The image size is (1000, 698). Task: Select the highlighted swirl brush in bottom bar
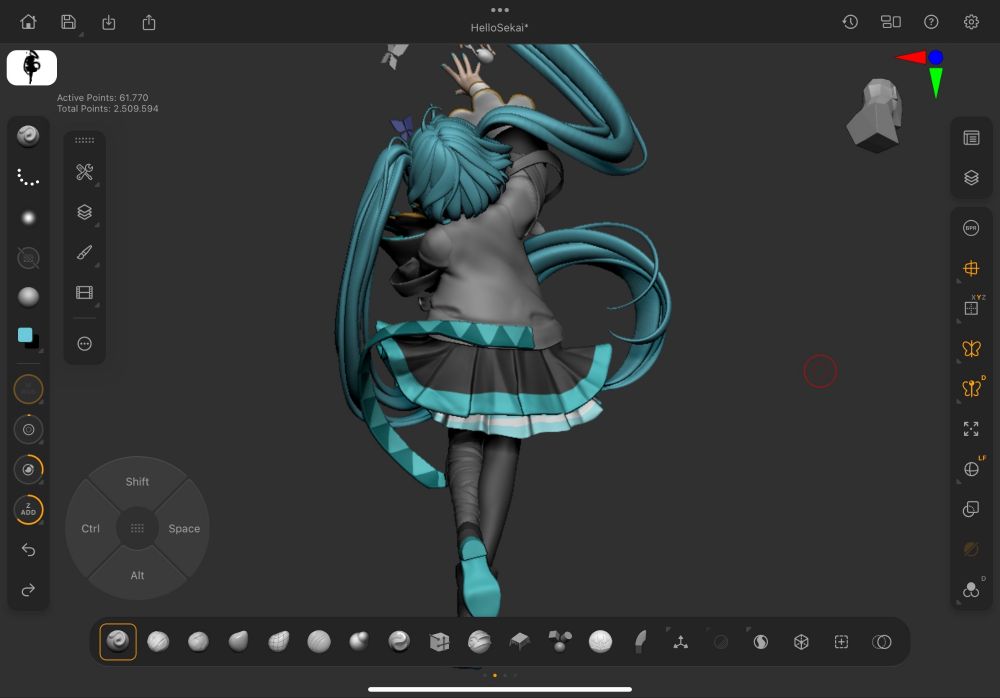[x=118, y=641]
